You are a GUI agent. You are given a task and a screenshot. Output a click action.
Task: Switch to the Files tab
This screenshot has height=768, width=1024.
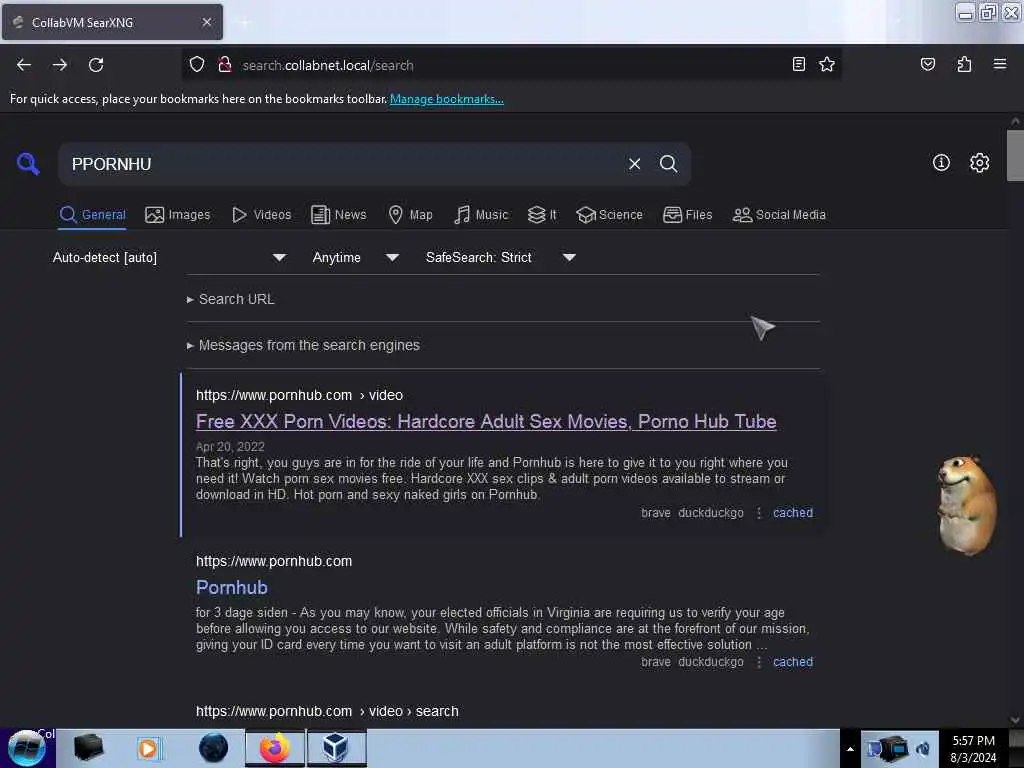tap(687, 215)
